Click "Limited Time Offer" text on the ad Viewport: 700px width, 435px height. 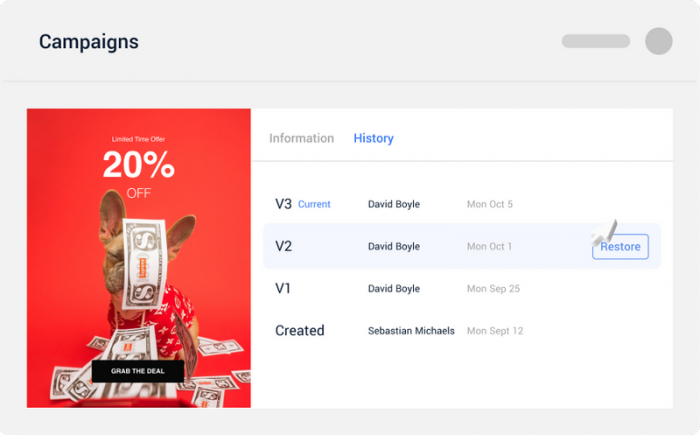coord(138,139)
